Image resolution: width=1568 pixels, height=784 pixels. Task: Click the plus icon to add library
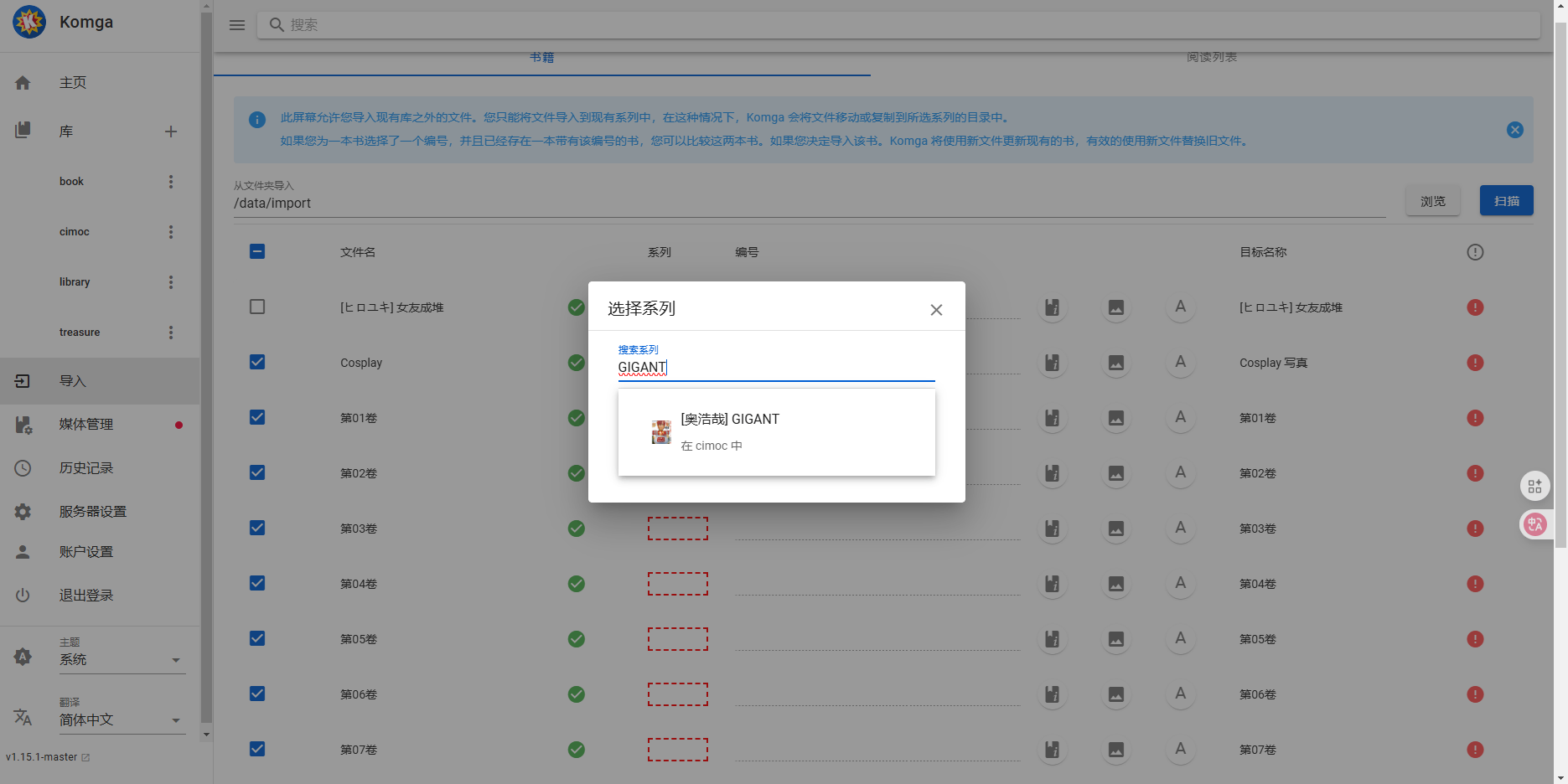[171, 132]
